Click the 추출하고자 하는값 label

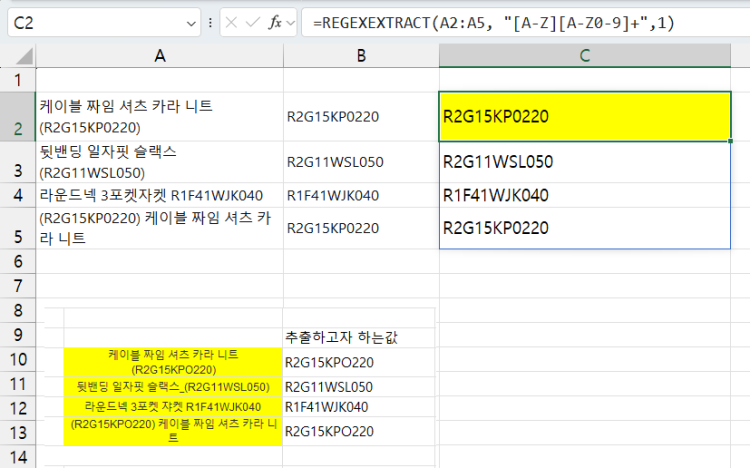[341, 337]
